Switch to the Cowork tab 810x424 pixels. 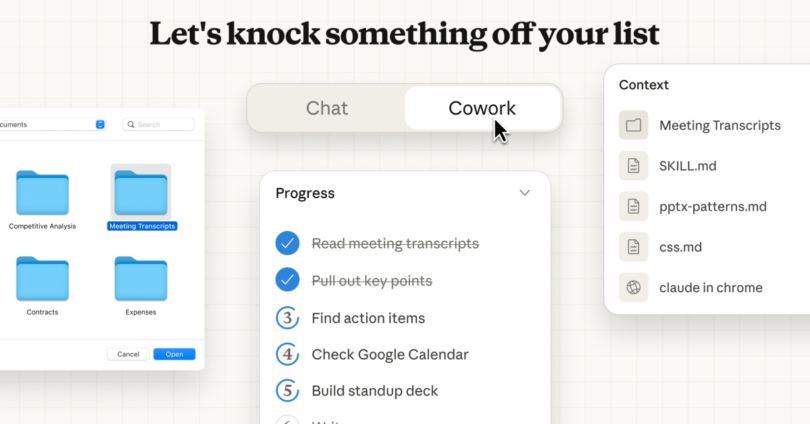click(x=482, y=108)
